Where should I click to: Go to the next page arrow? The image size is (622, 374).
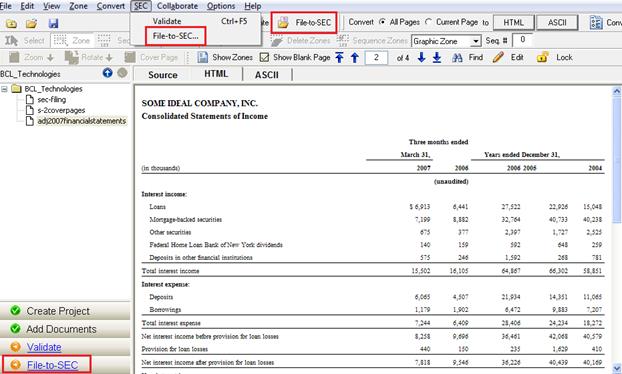coord(421,58)
